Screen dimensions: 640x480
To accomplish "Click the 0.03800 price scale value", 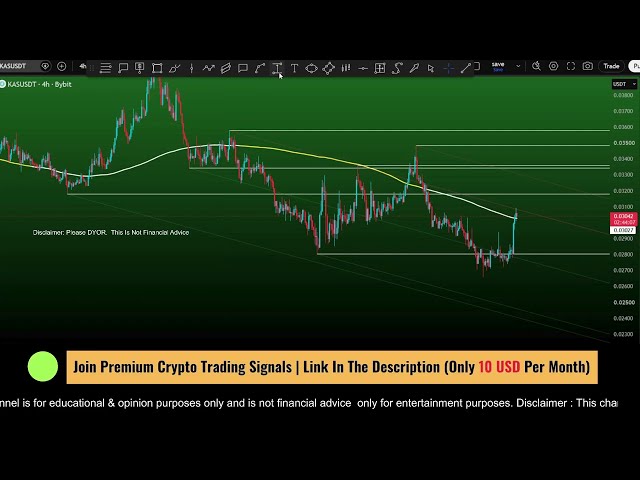I will [624, 95].
